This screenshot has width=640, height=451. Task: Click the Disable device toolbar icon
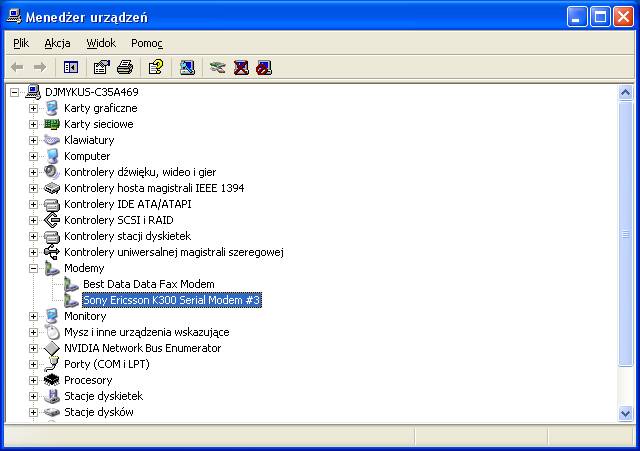(264, 67)
